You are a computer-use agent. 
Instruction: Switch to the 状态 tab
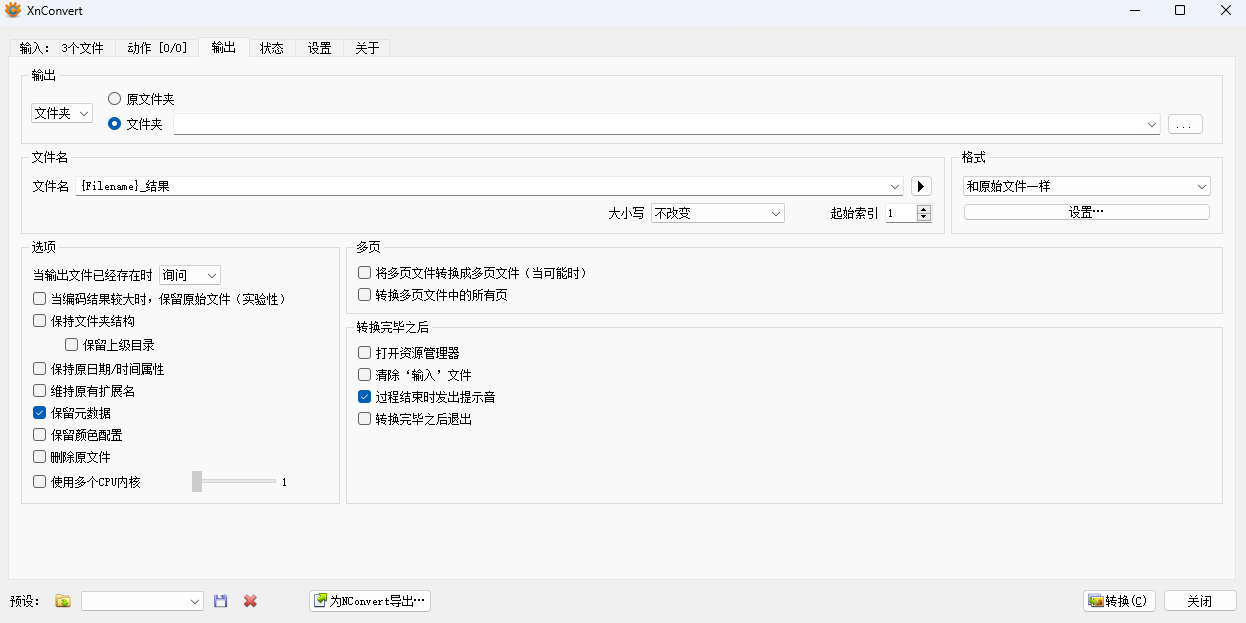[271, 47]
